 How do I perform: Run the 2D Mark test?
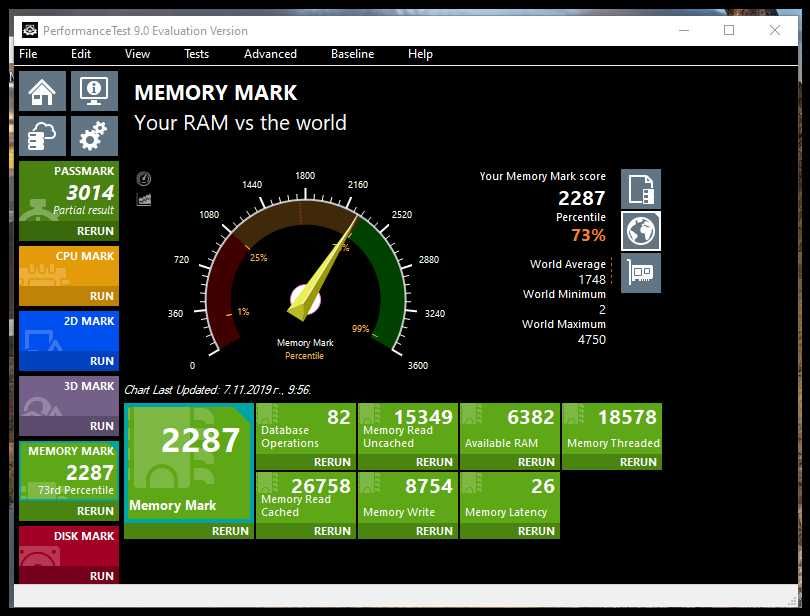click(101, 361)
